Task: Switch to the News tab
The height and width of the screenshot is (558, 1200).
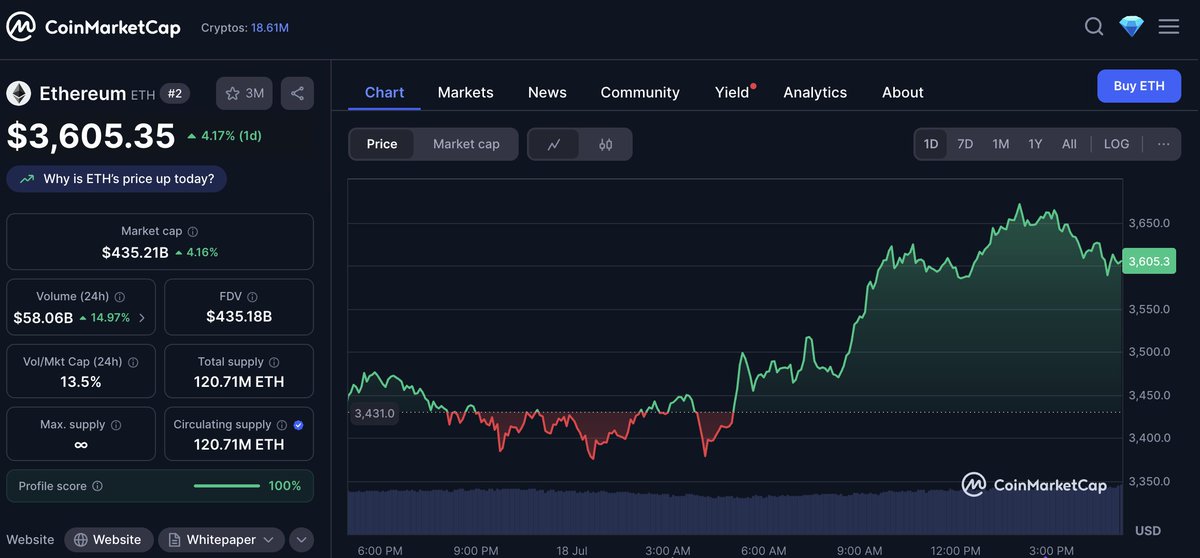Action: pos(547,92)
